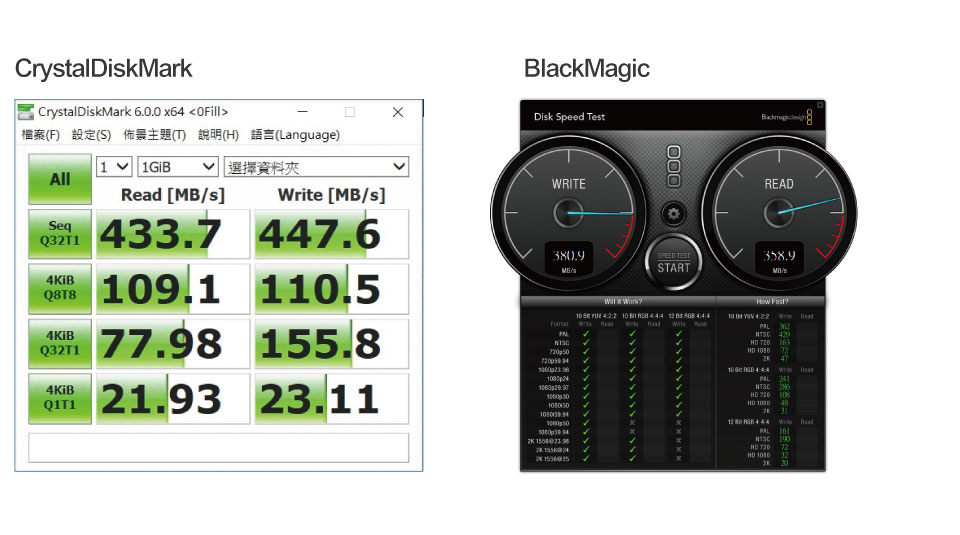960x535 pixels.
Task: Click the How Fast? panel header
Action: [x=773, y=301]
